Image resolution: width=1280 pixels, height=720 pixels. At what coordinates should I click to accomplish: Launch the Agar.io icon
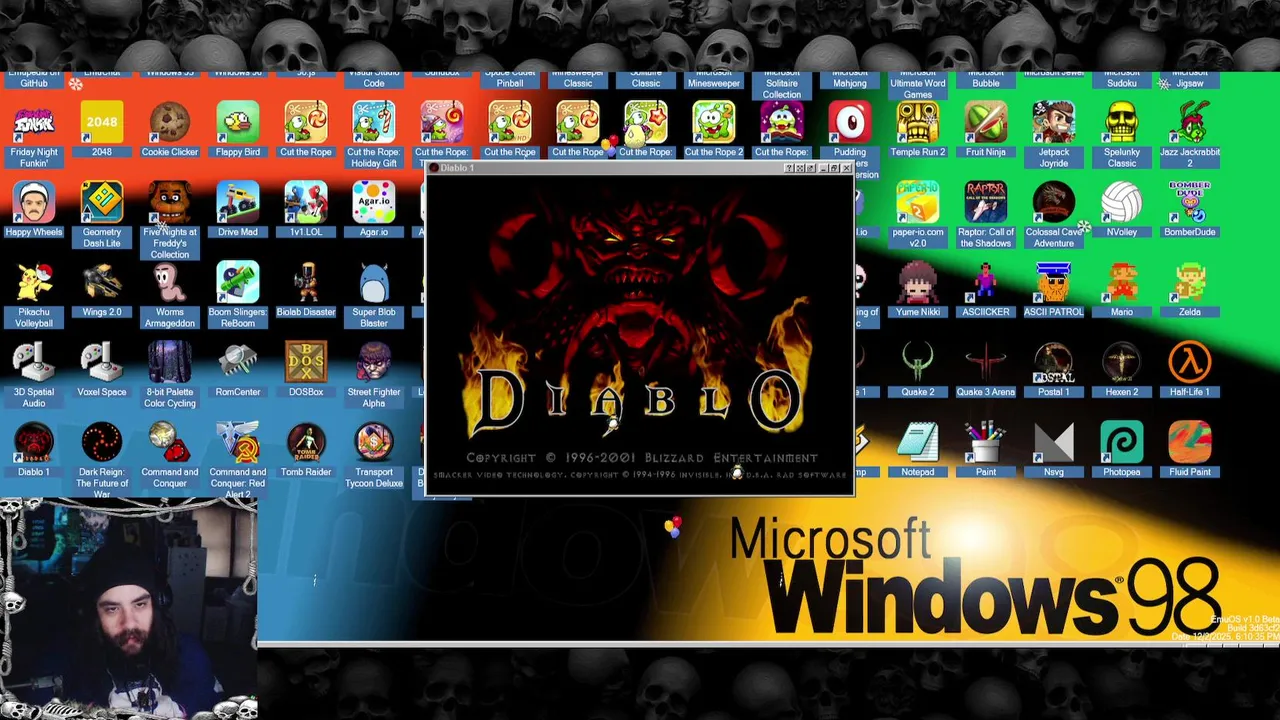(x=374, y=203)
